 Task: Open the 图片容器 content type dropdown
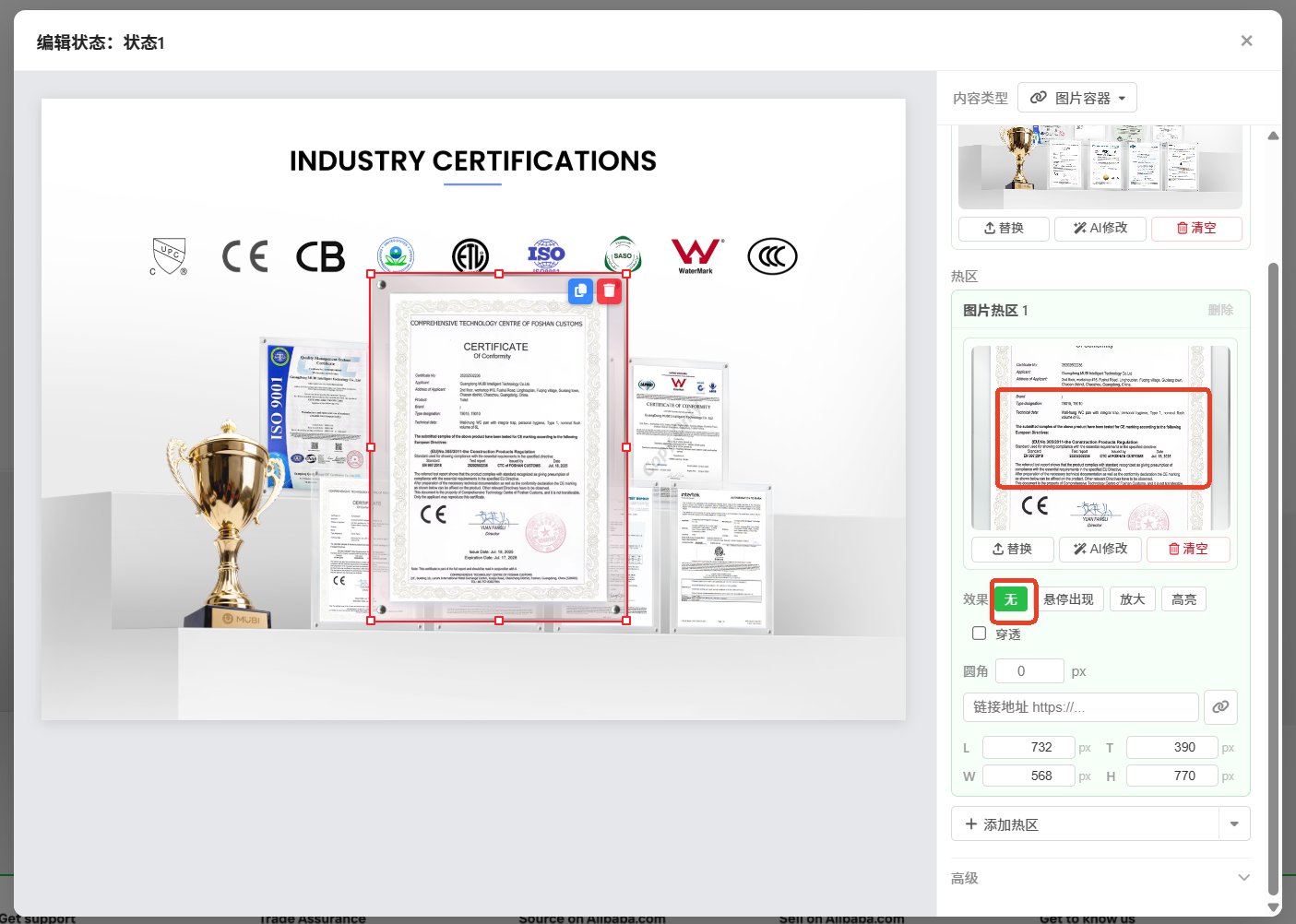(1077, 98)
